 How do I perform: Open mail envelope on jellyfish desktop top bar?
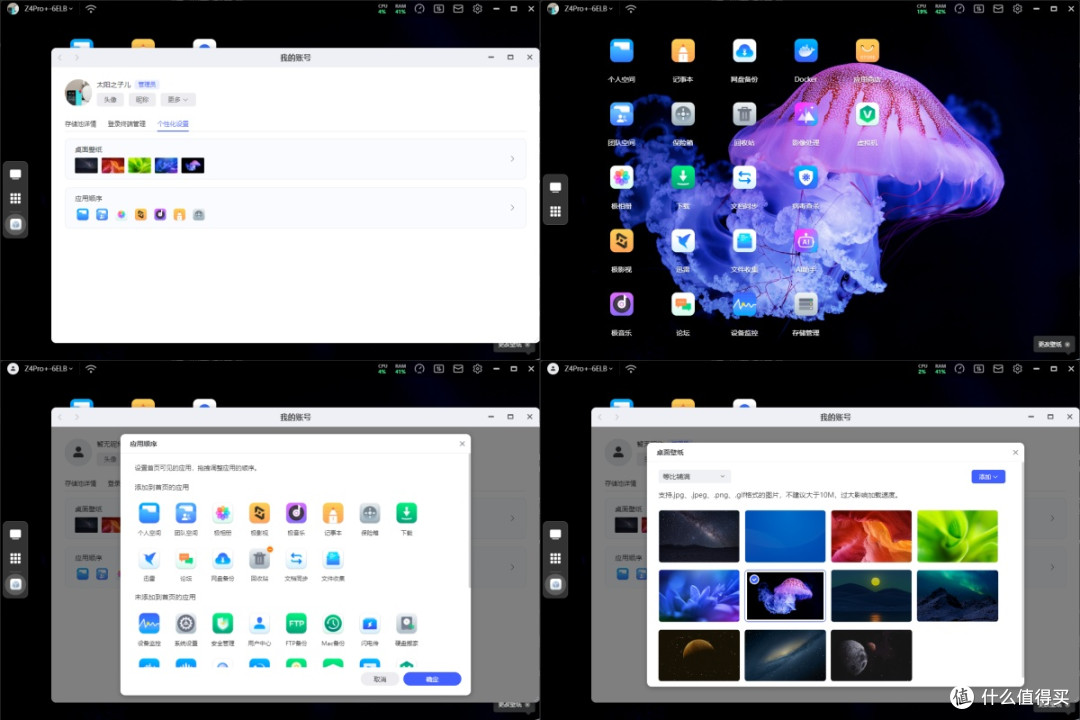coord(998,9)
